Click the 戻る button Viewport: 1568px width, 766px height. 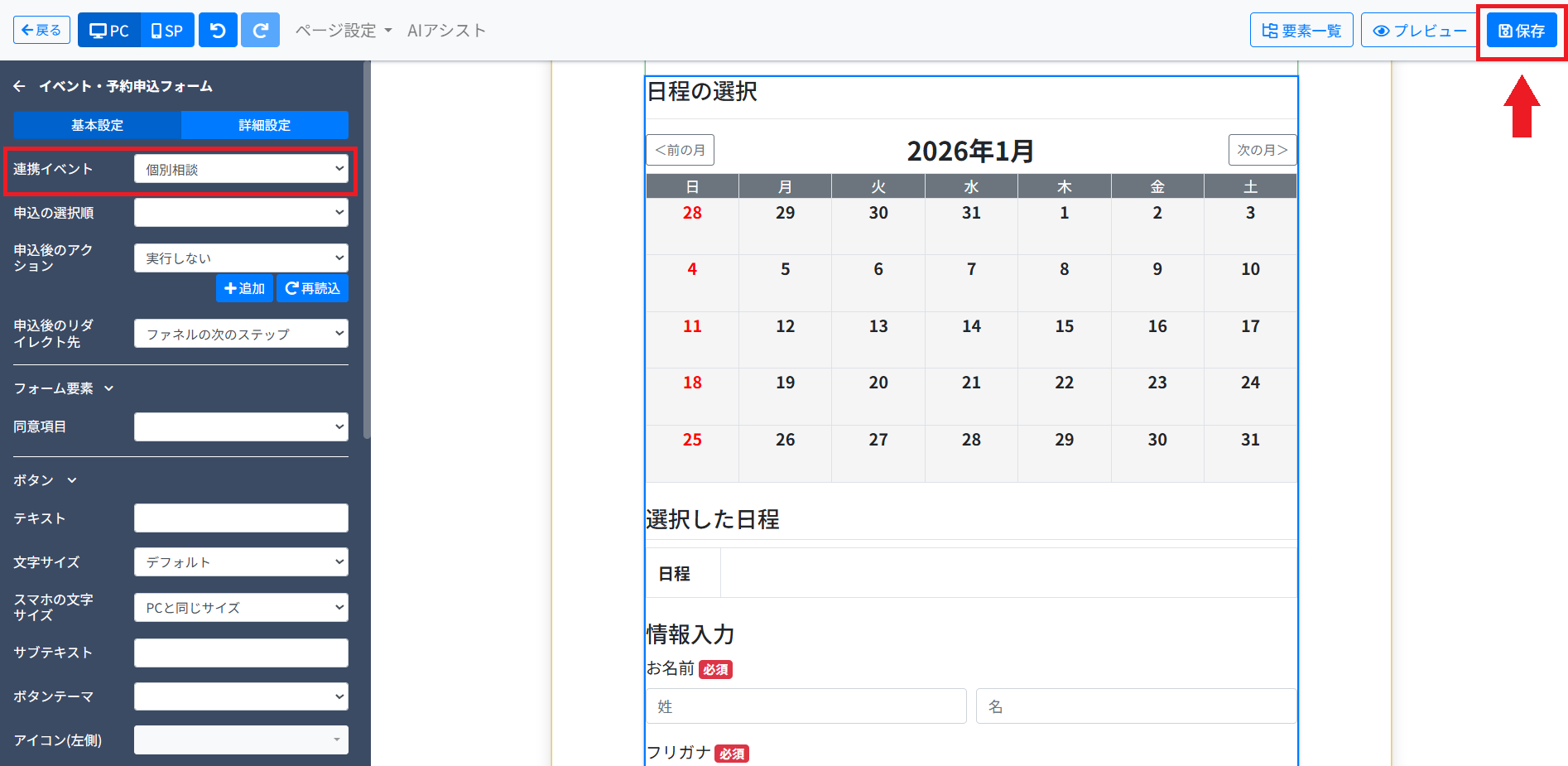[x=41, y=31]
